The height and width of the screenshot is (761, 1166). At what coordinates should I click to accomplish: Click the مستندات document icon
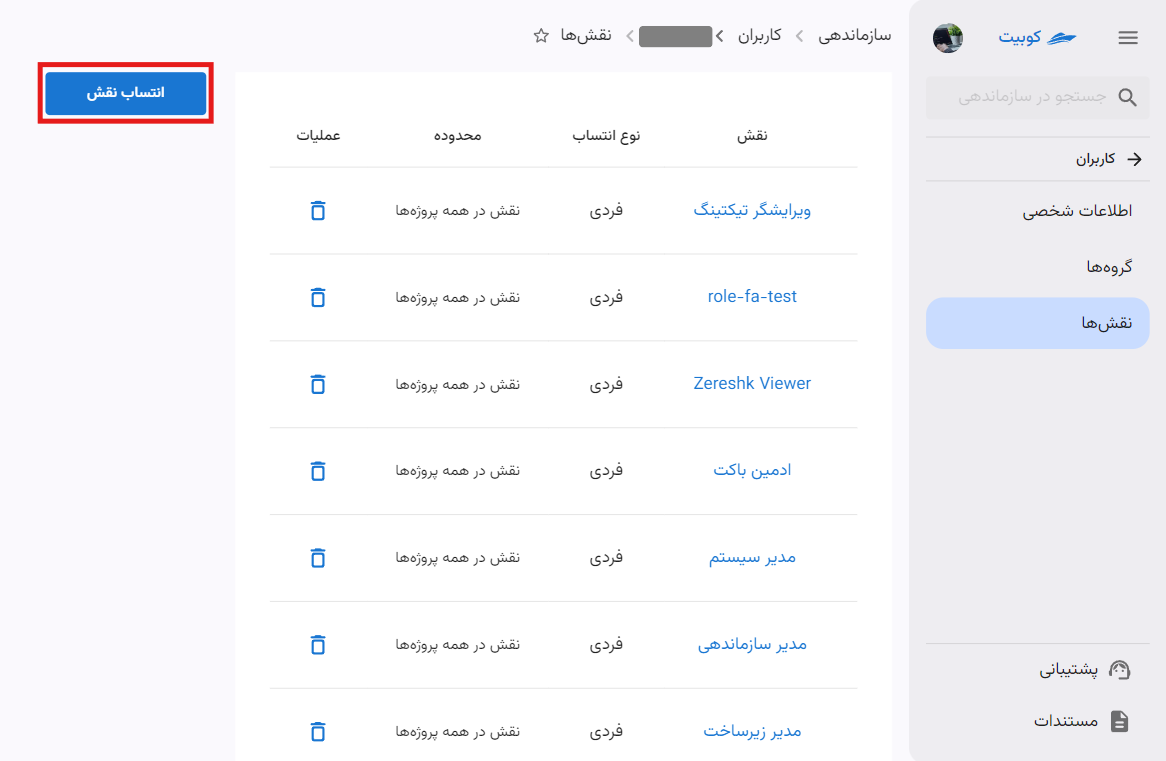[x=1119, y=721]
